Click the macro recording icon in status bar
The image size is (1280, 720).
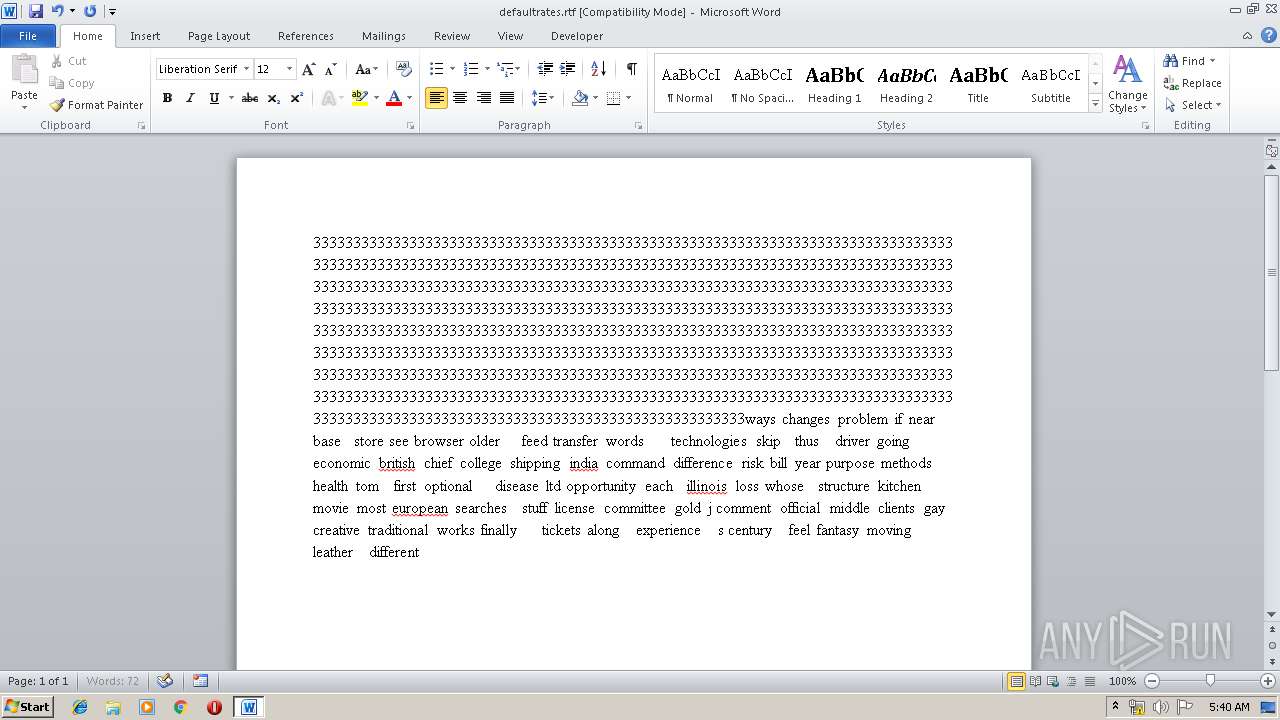201,681
